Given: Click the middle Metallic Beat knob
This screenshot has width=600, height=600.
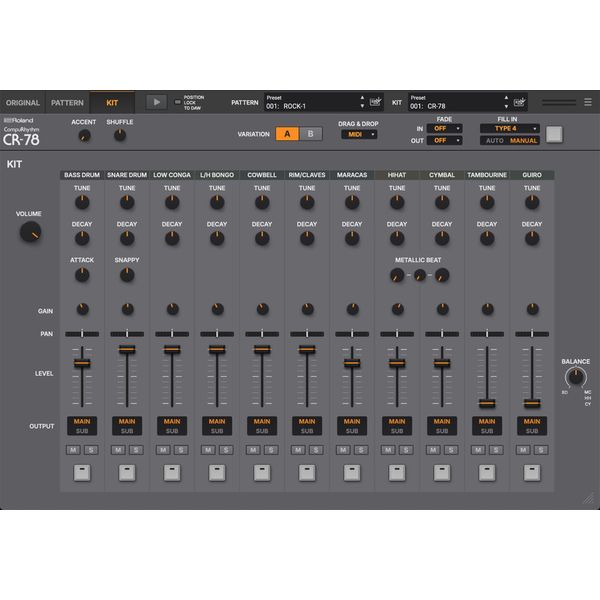Looking at the screenshot, I should [419, 275].
